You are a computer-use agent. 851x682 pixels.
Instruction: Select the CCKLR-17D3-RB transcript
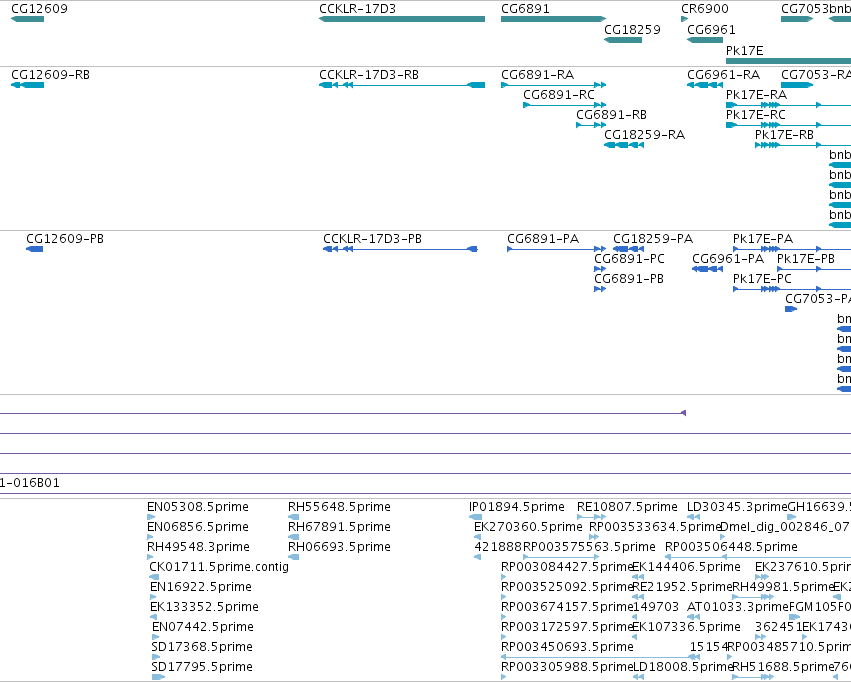pos(402,85)
